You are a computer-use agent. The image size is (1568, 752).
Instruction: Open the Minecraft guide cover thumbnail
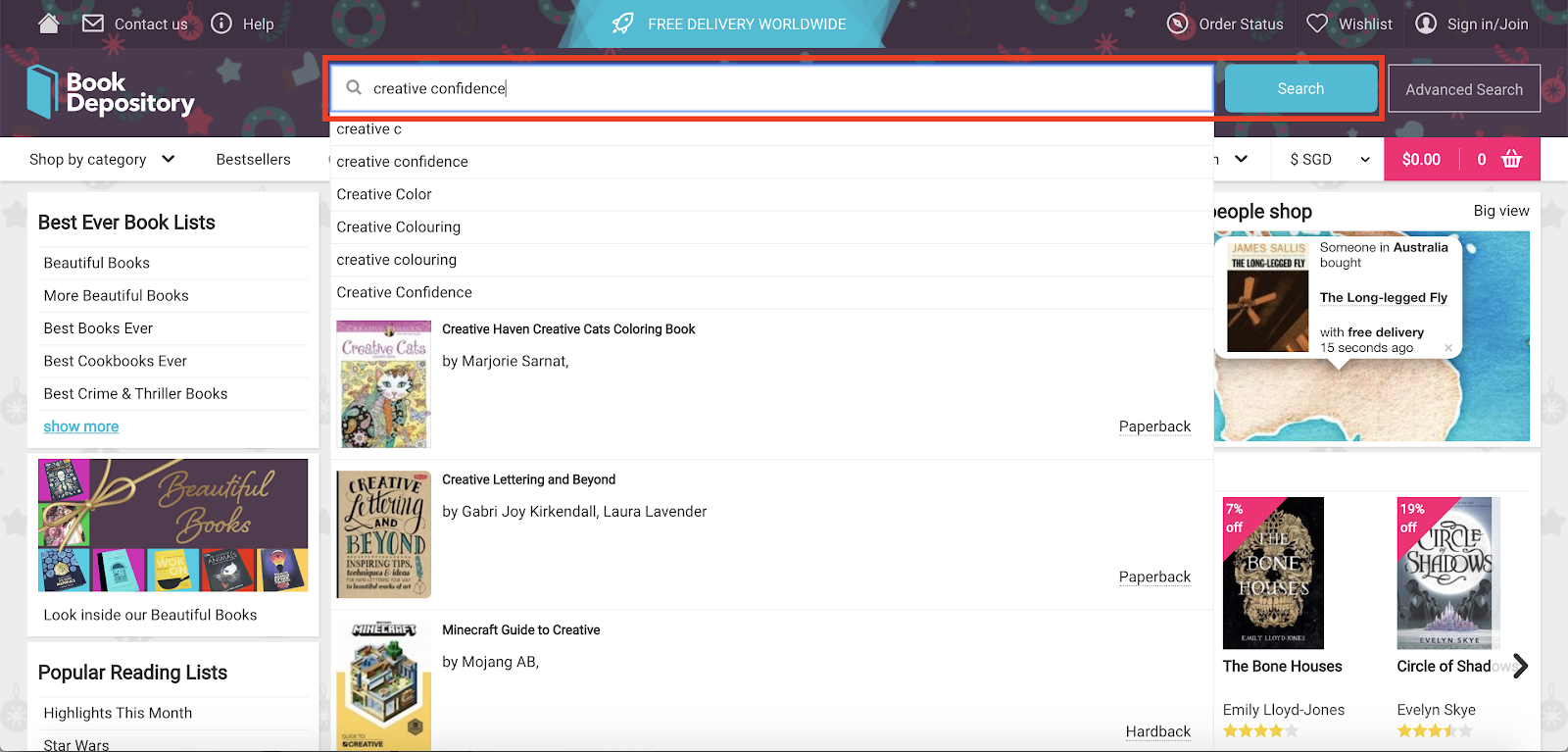coord(383,686)
